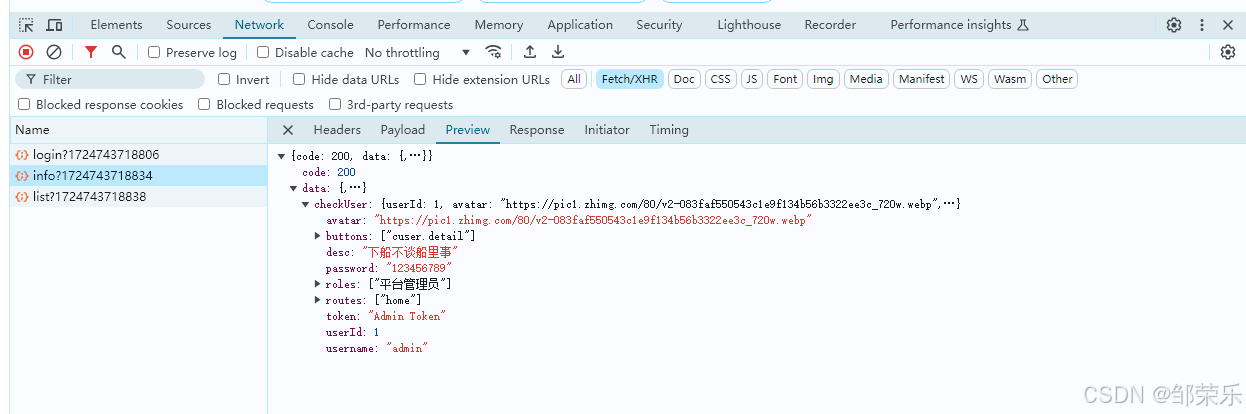
Task: Click the import HAR upload icon
Action: (x=530, y=52)
